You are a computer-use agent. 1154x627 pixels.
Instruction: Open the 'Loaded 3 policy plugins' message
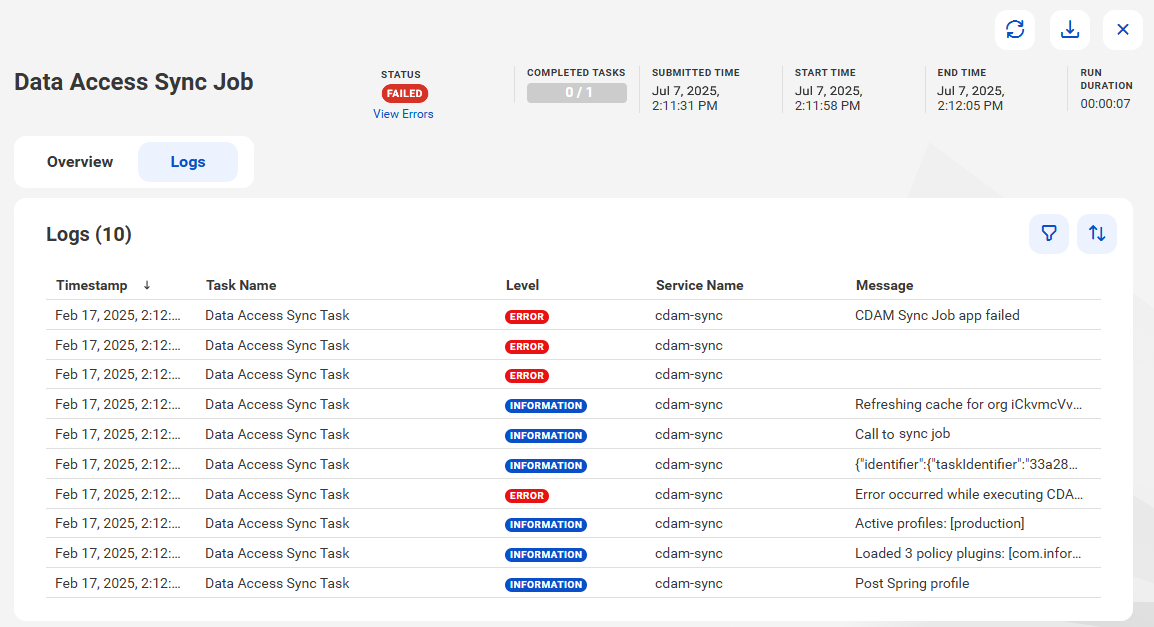[968, 553]
